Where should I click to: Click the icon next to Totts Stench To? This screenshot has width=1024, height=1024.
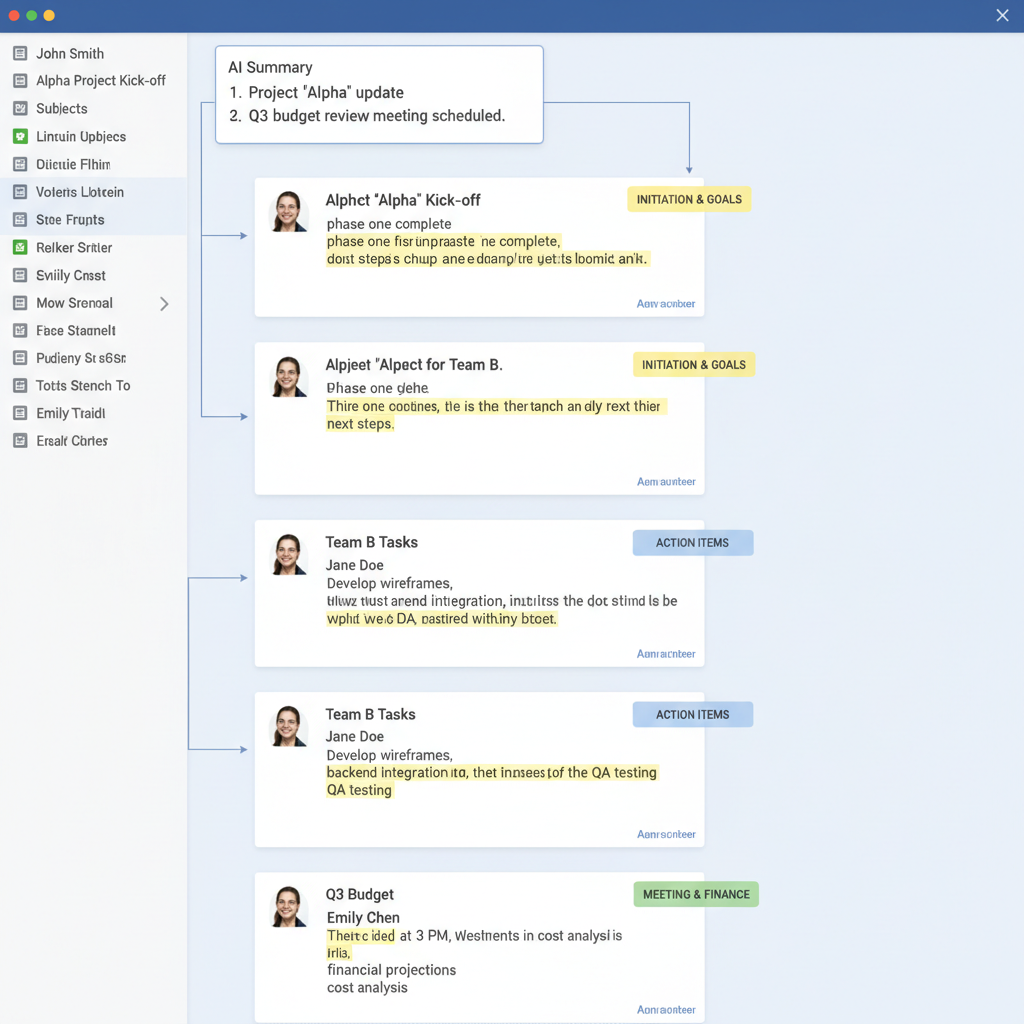pyautogui.click(x=20, y=385)
